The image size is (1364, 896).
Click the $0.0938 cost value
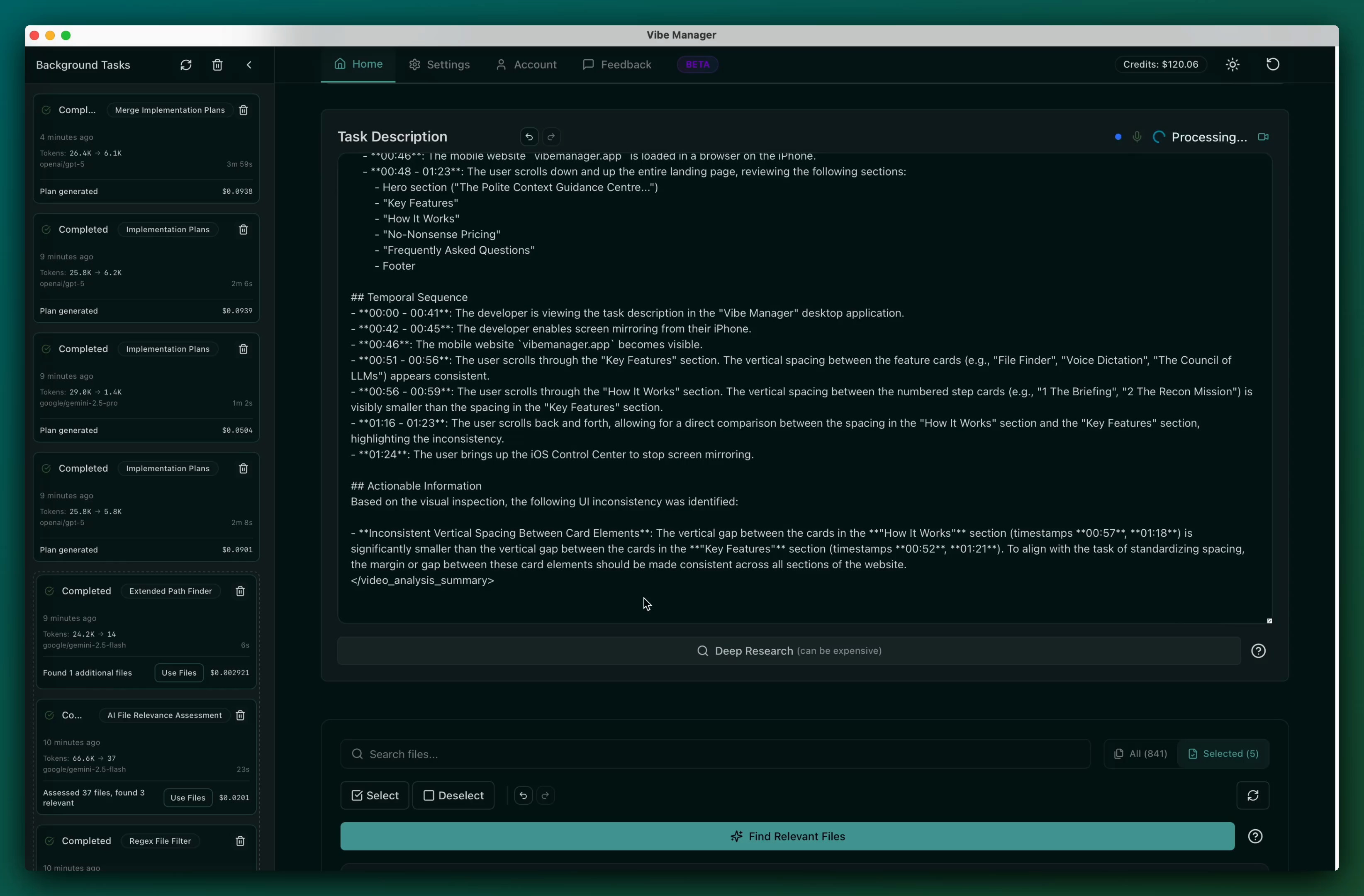point(237,191)
